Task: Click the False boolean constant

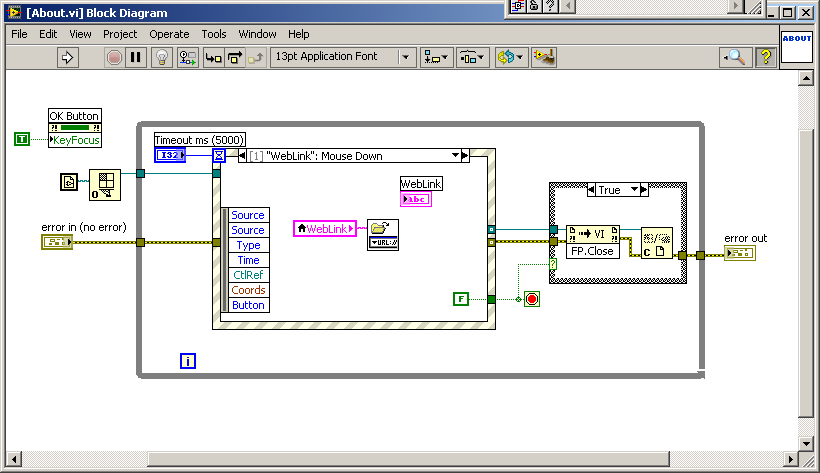Action: (461, 299)
